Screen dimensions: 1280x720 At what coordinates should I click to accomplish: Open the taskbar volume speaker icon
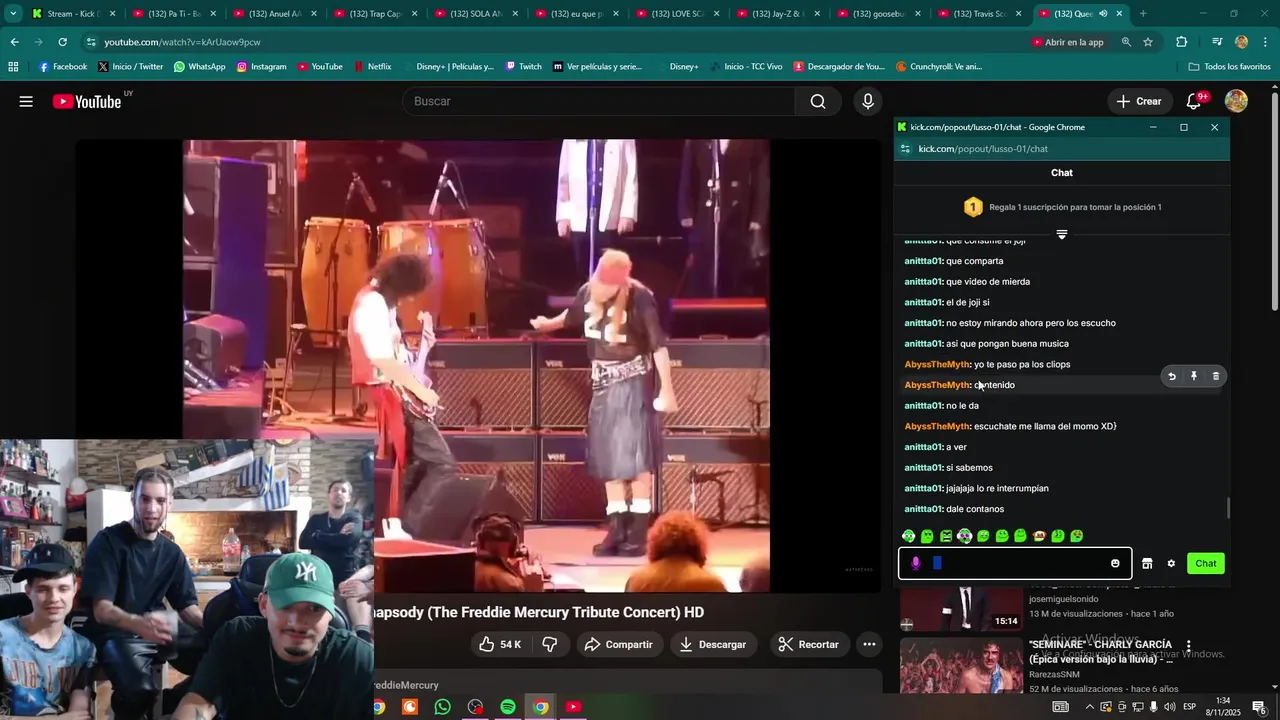tap(1170, 707)
